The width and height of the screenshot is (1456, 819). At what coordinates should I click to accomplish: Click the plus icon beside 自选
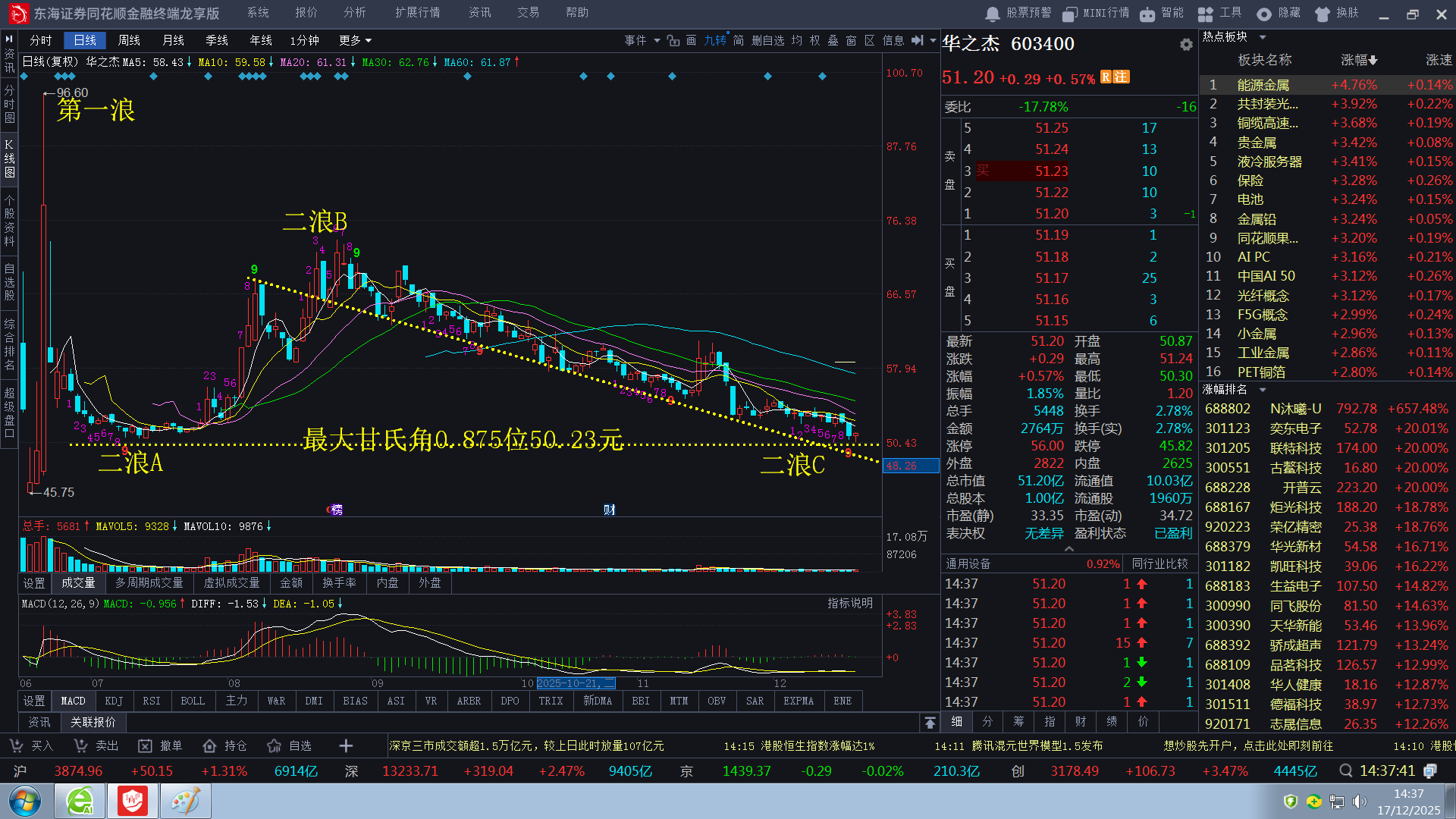[346, 746]
